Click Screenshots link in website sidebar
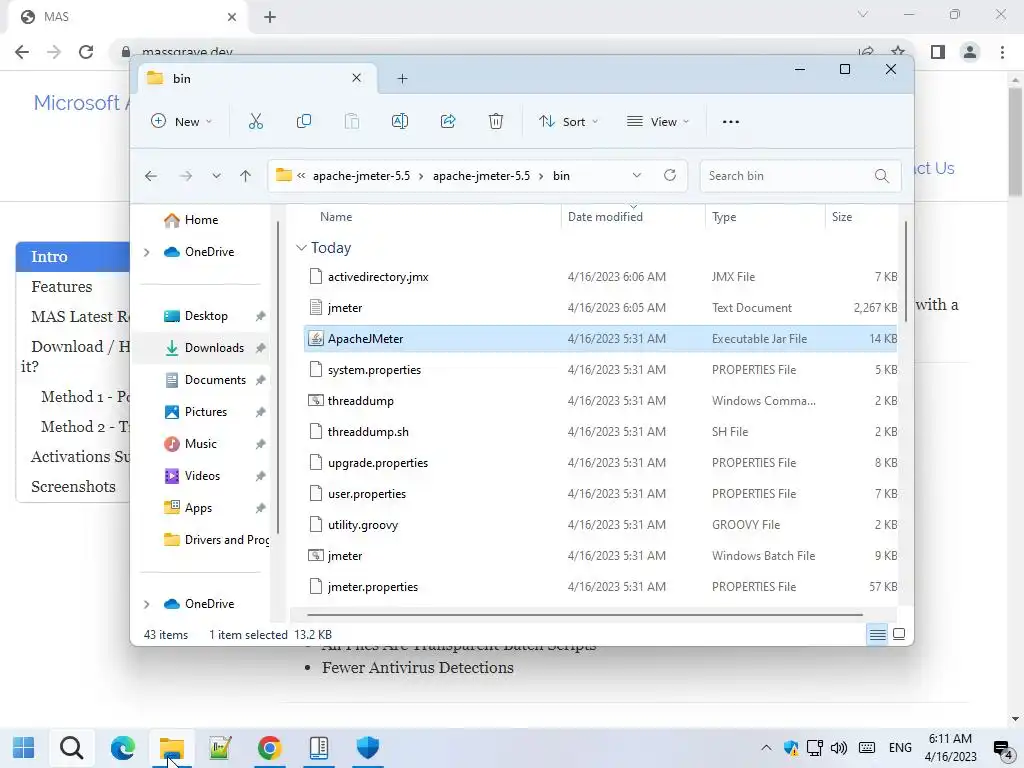 [73, 487]
